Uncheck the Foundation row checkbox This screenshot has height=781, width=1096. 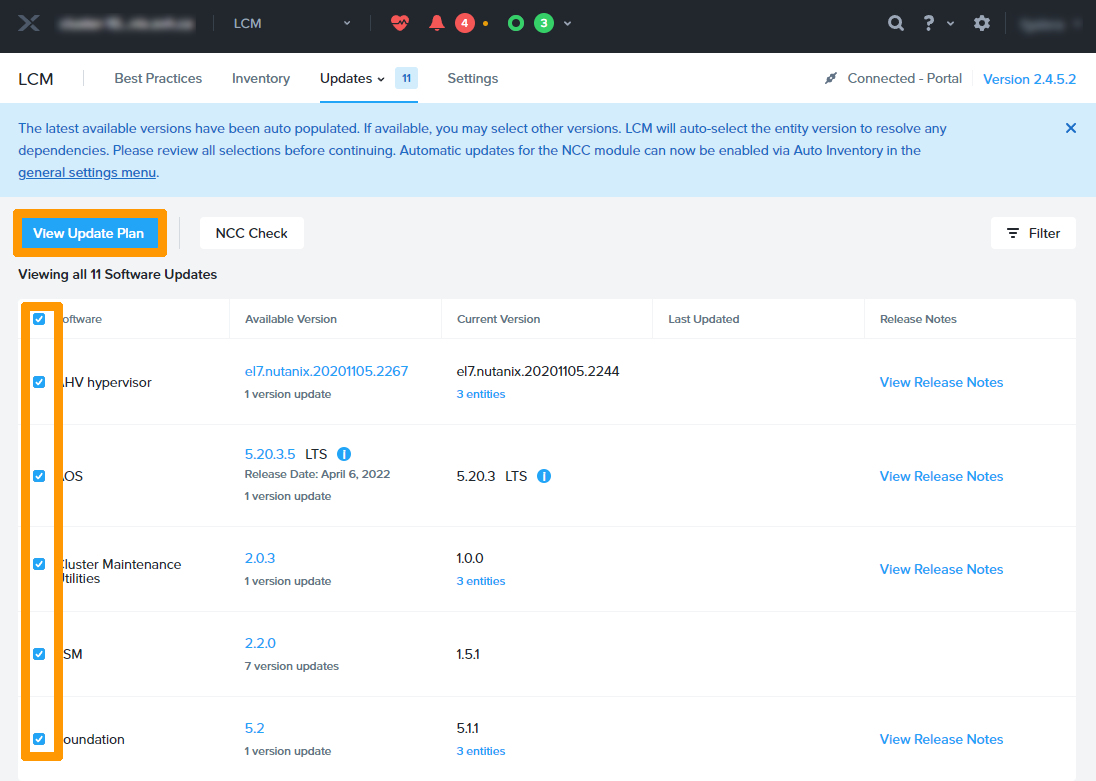[x=39, y=739]
